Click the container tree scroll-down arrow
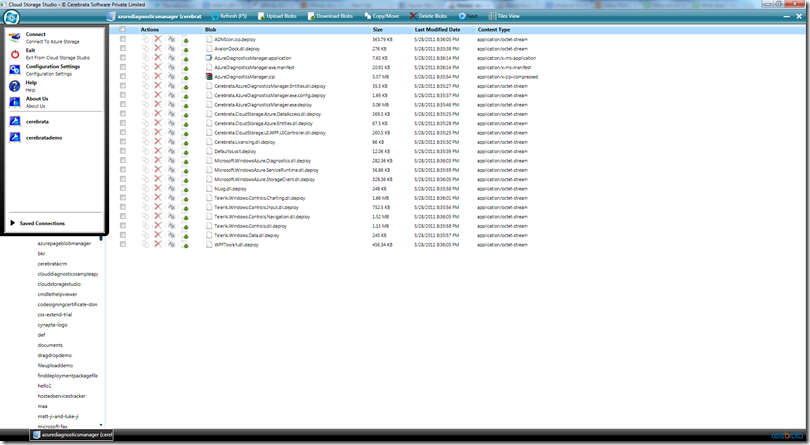Screen dimensions: 810x445 [x=101, y=425]
